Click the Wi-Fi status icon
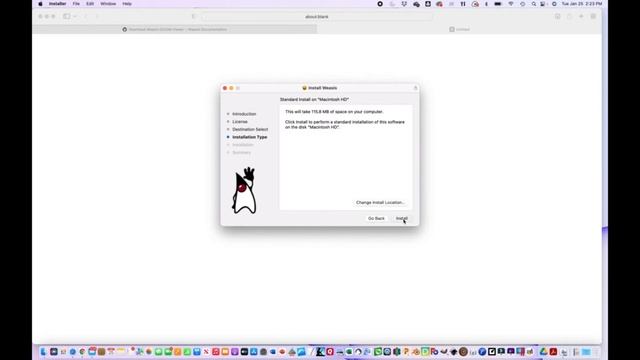 511,4
